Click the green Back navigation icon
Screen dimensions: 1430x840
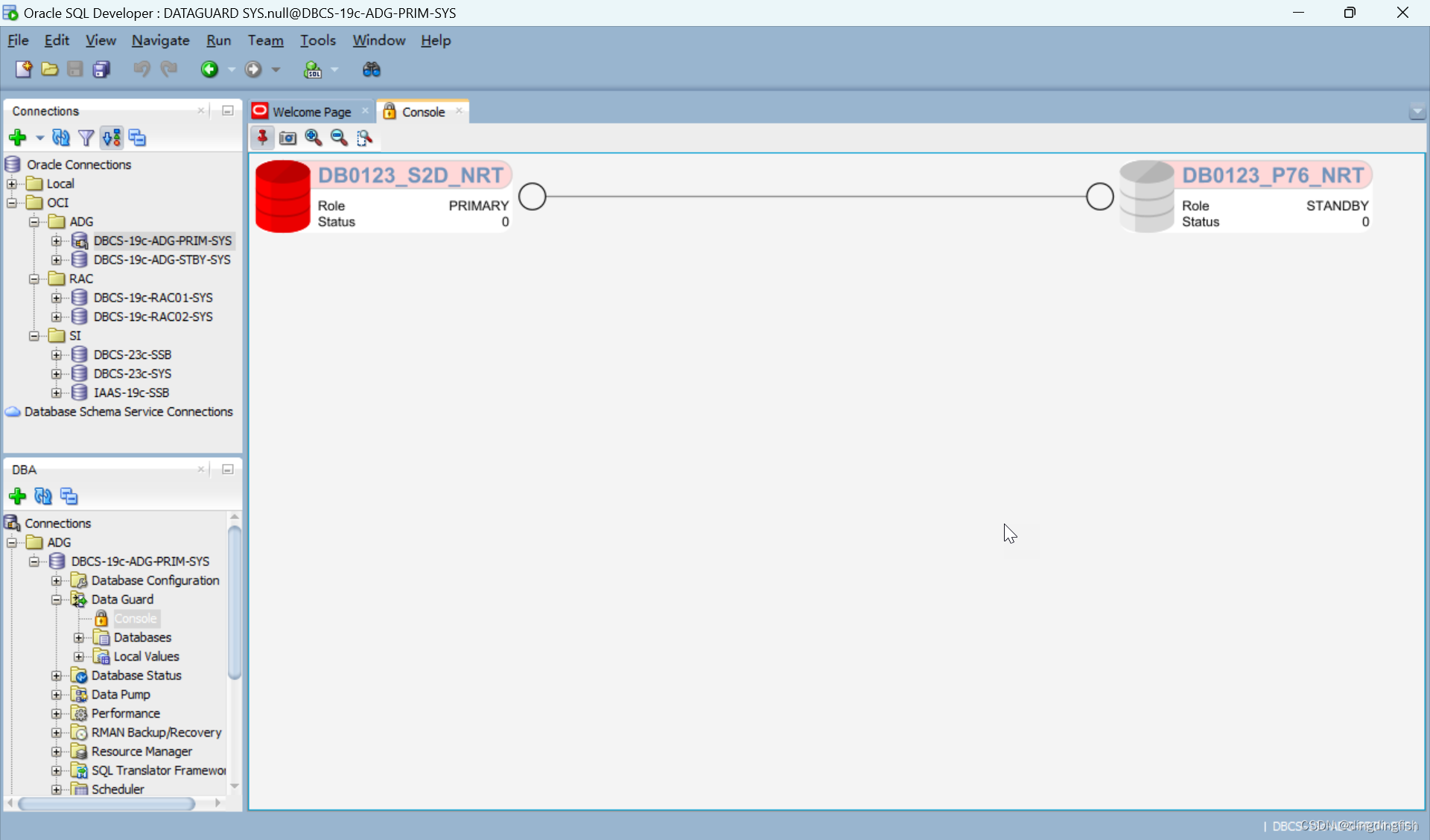click(209, 69)
